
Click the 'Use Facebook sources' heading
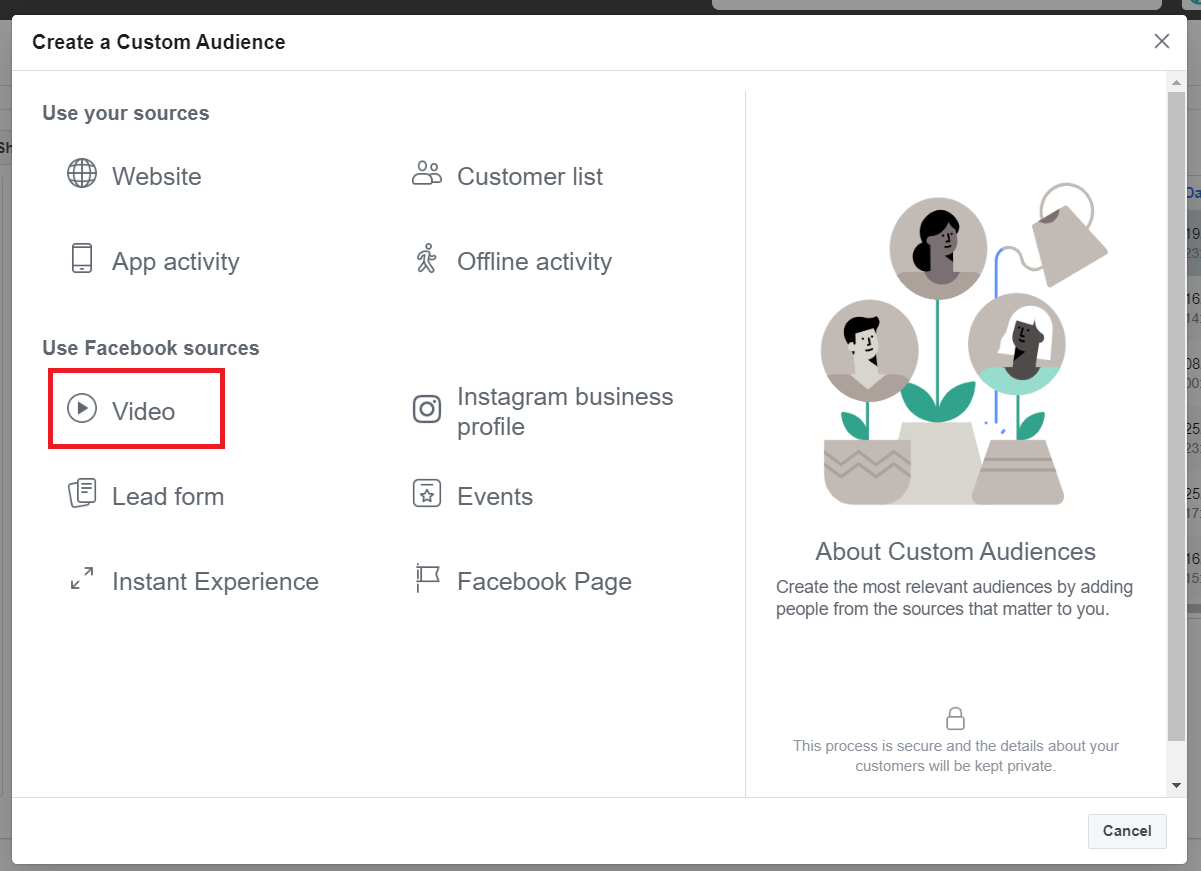(x=151, y=349)
